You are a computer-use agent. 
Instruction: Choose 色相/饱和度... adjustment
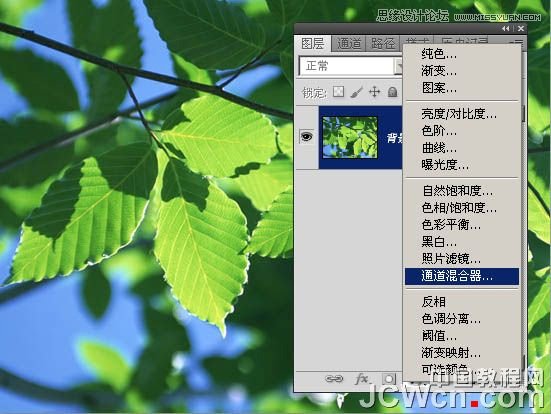point(462,208)
